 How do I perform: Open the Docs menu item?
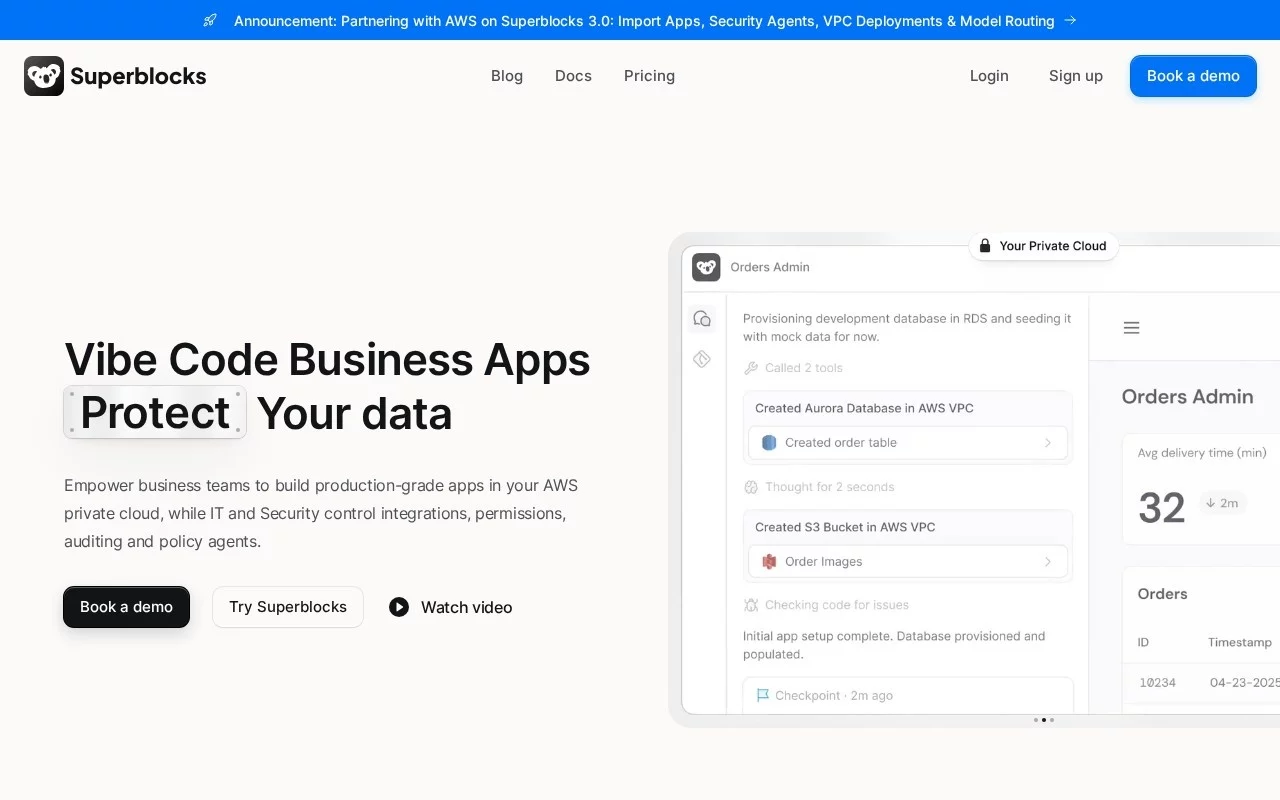click(573, 76)
